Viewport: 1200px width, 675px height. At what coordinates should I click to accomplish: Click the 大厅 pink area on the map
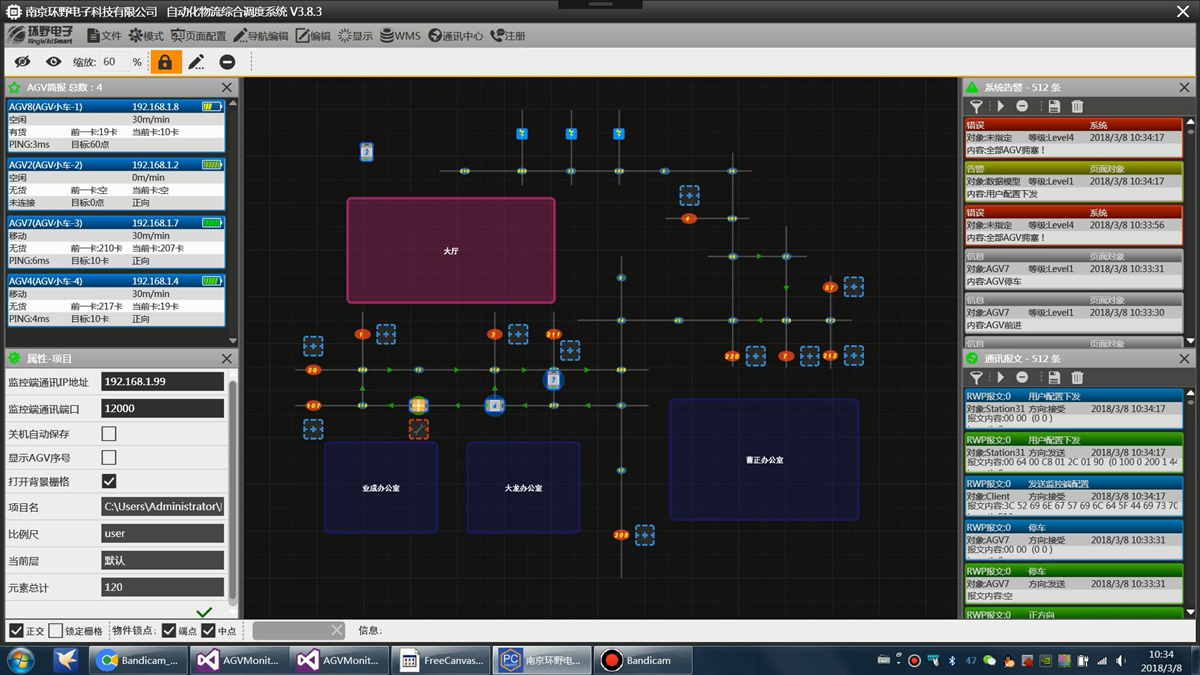point(450,250)
